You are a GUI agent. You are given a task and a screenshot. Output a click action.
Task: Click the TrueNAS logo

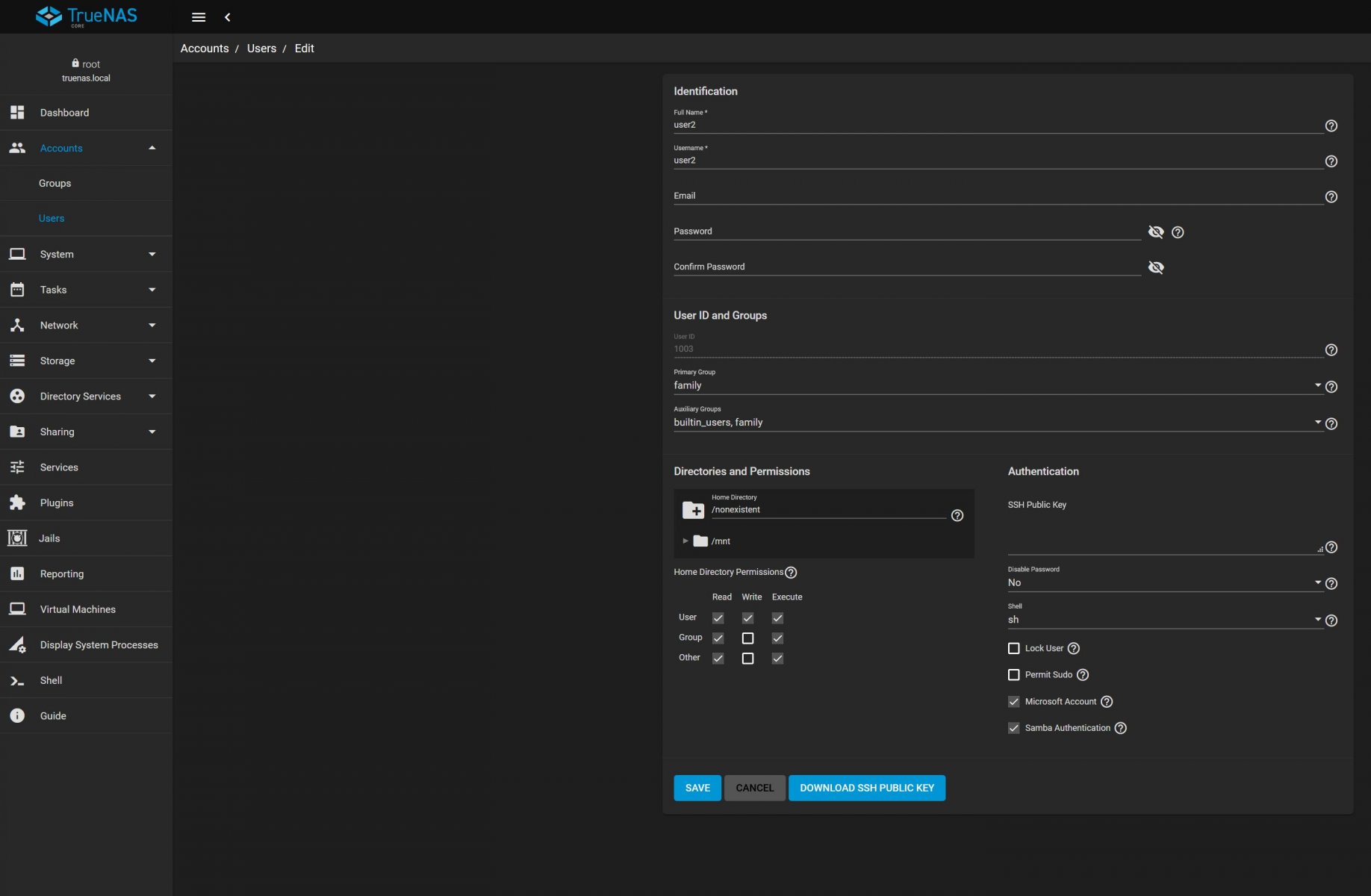pyautogui.click(x=86, y=16)
